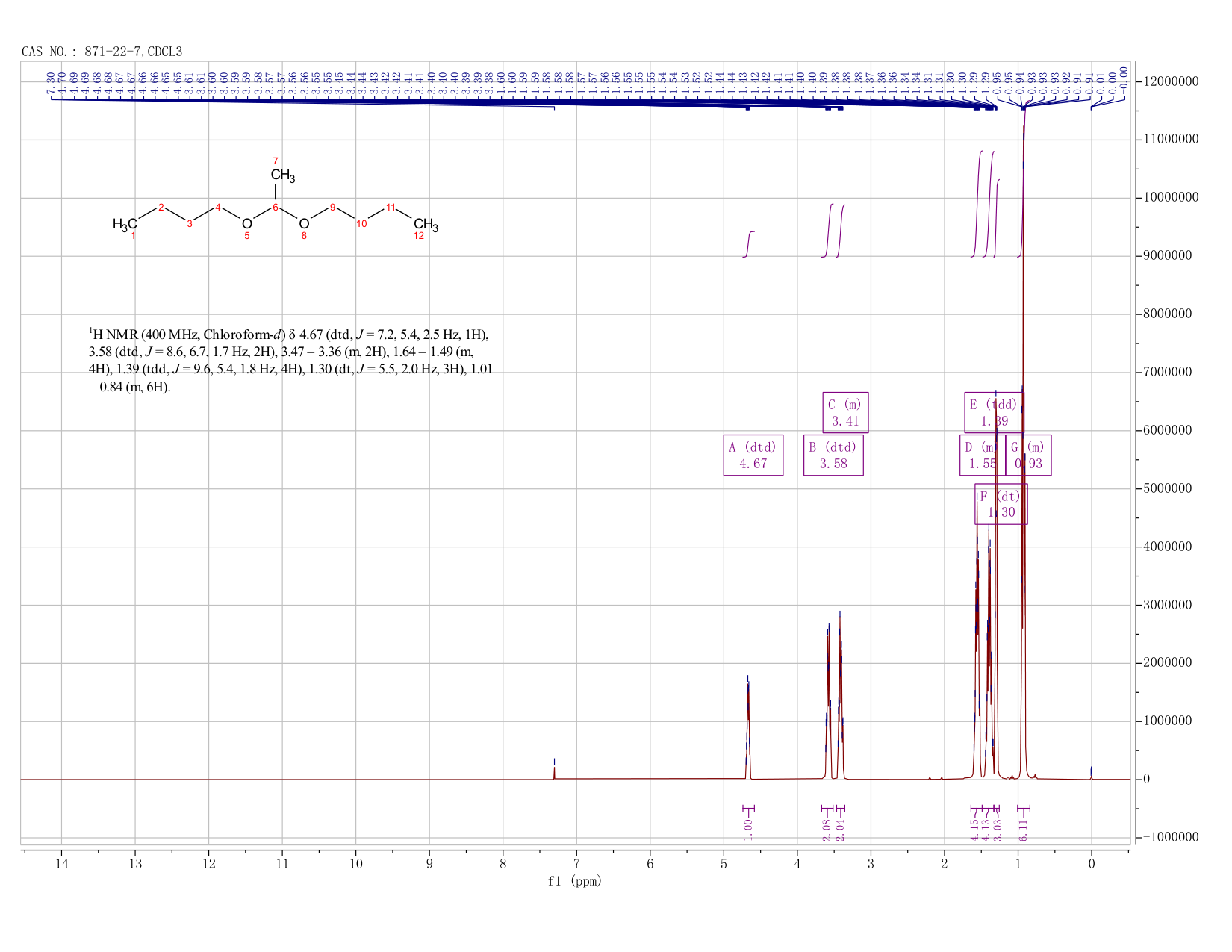
Task: Click the '4000000' intensity axis label
Action: tap(1167, 547)
